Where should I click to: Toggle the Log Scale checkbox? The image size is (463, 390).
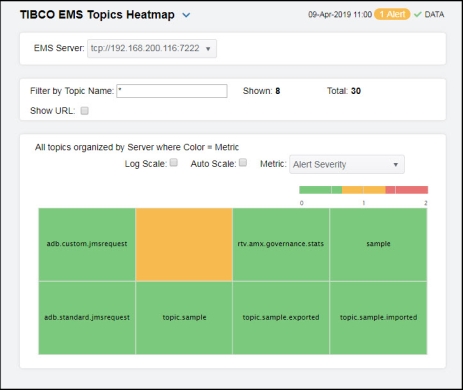174,163
